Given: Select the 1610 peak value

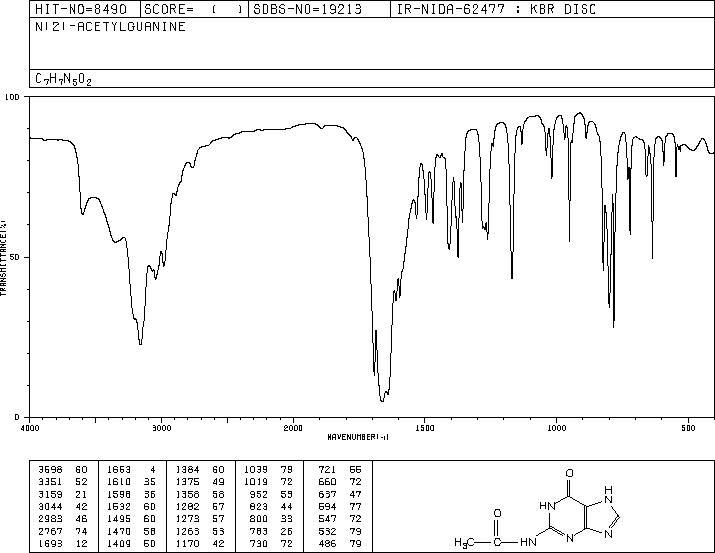Looking at the screenshot, I should click(x=119, y=481).
